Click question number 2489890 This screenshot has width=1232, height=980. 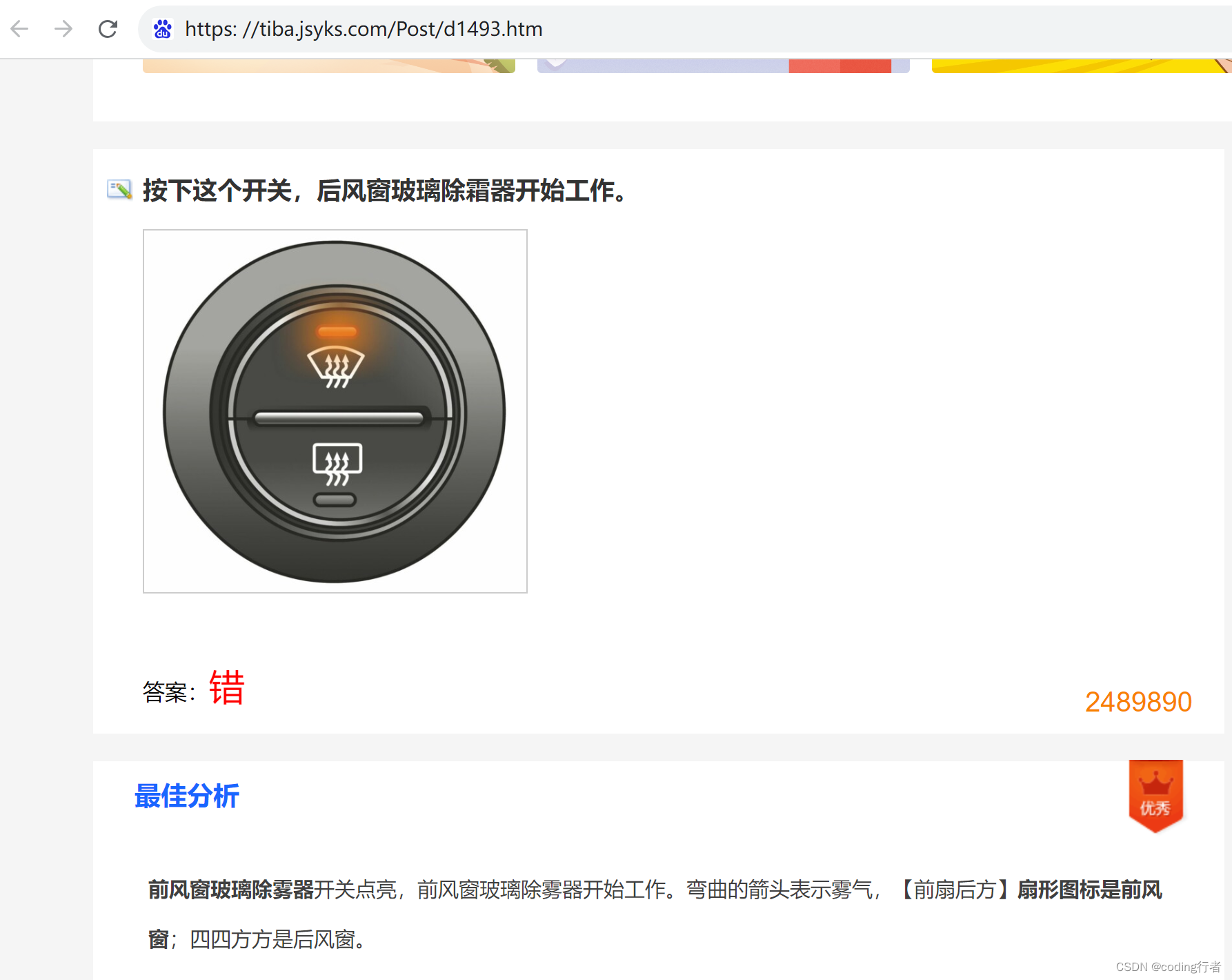pyautogui.click(x=1137, y=701)
